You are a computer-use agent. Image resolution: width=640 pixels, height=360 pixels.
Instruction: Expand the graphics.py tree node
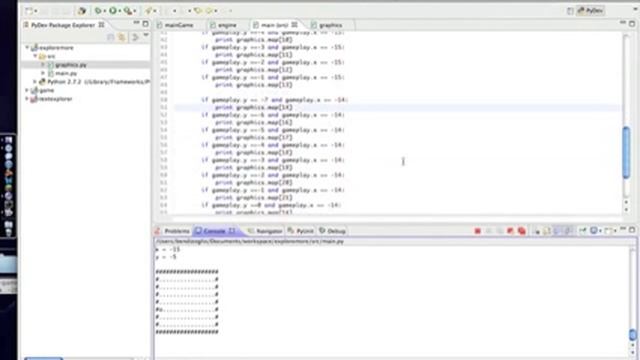pyautogui.click(x=43, y=64)
